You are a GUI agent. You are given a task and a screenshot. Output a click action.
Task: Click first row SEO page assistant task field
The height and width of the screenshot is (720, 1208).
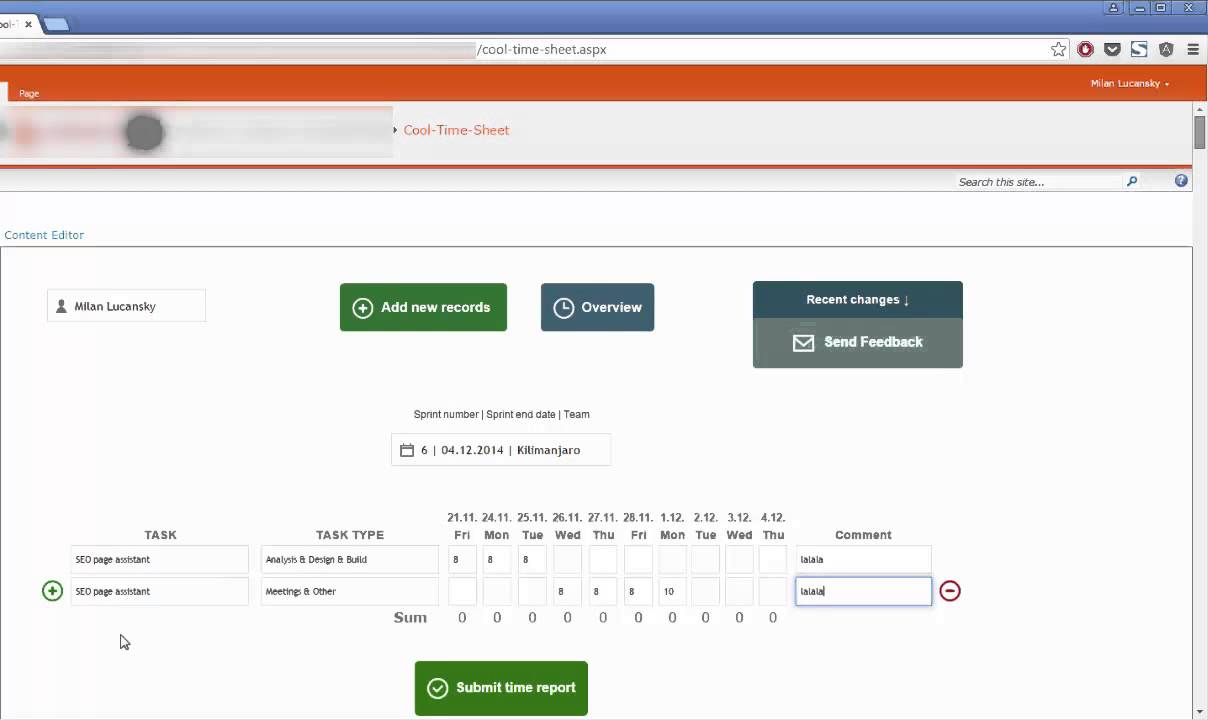pyautogui.click(x=160, y=560)
